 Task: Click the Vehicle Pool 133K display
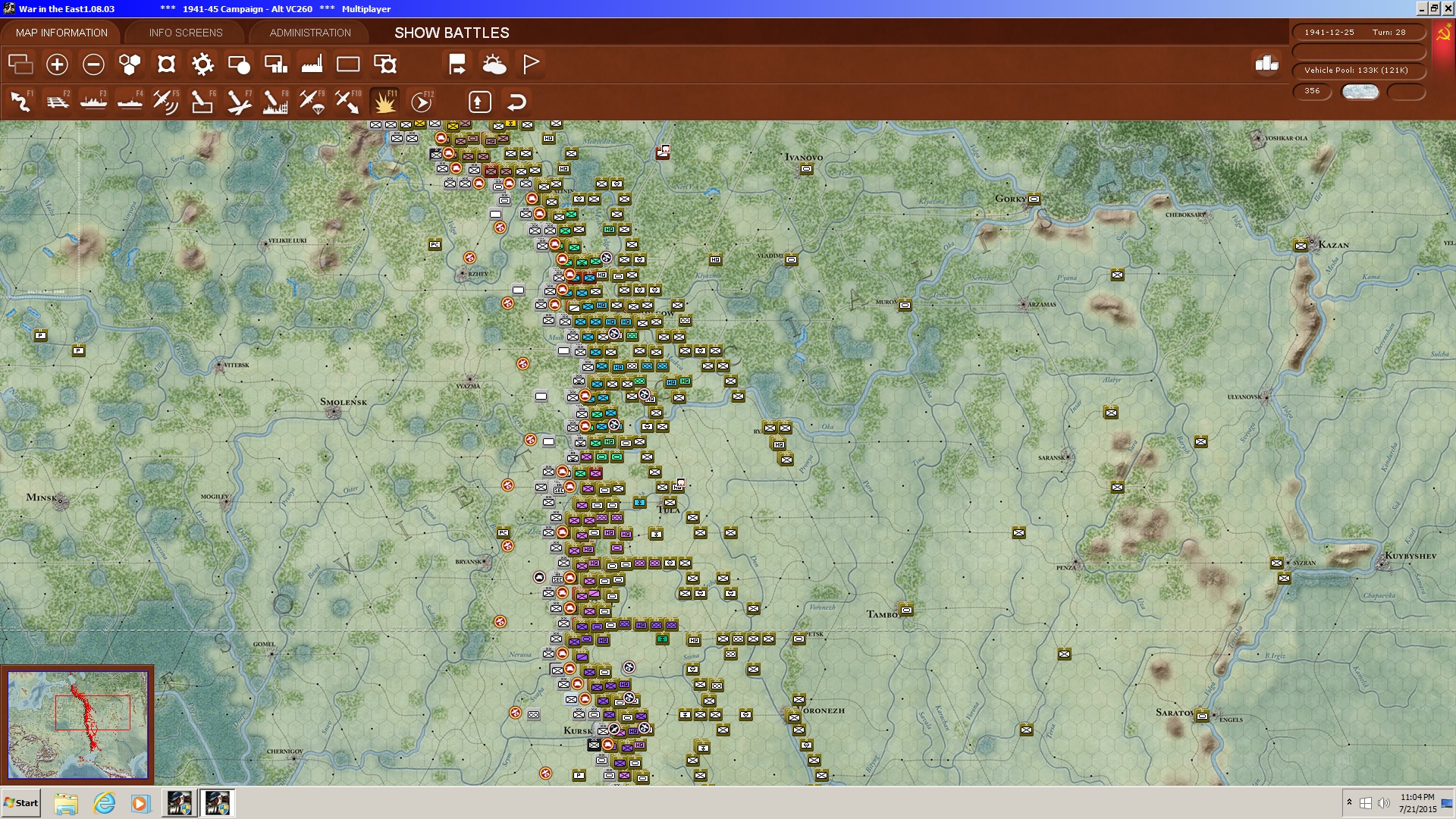pyautogui.click(x=1358, y=70)
